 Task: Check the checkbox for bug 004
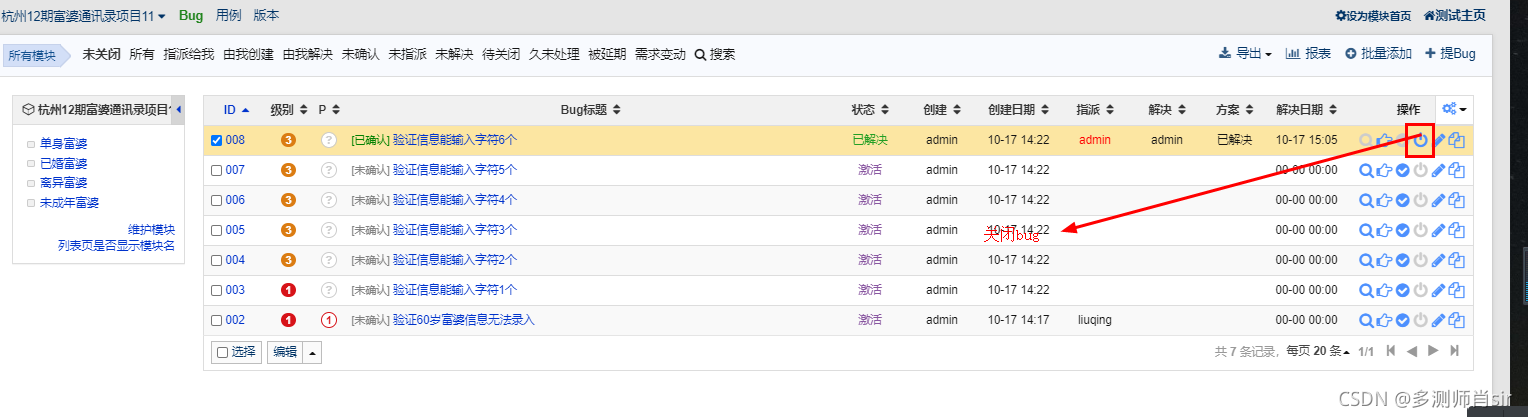pos(216,260)
